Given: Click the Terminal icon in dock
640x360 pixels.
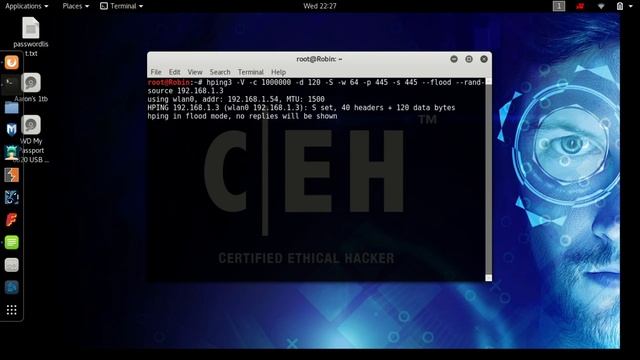Looking at the screenshot, I should [11, 84].
